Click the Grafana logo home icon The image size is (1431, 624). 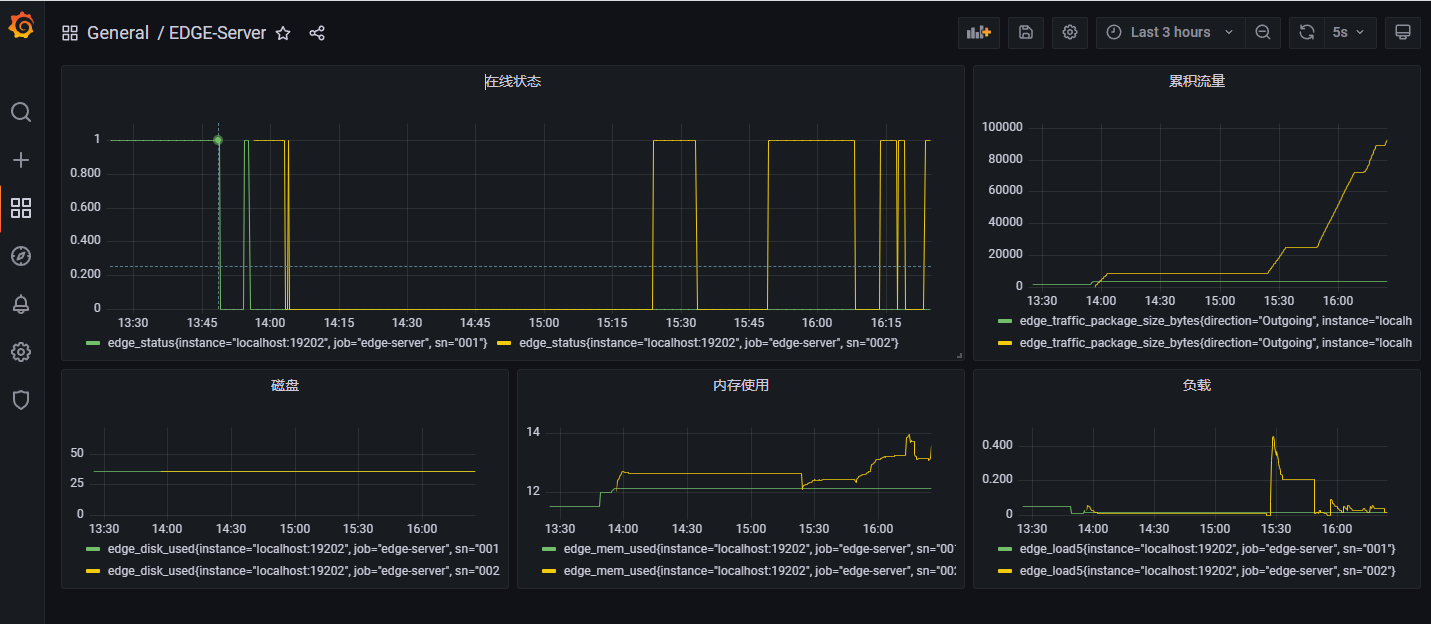[x=21, y=27]
